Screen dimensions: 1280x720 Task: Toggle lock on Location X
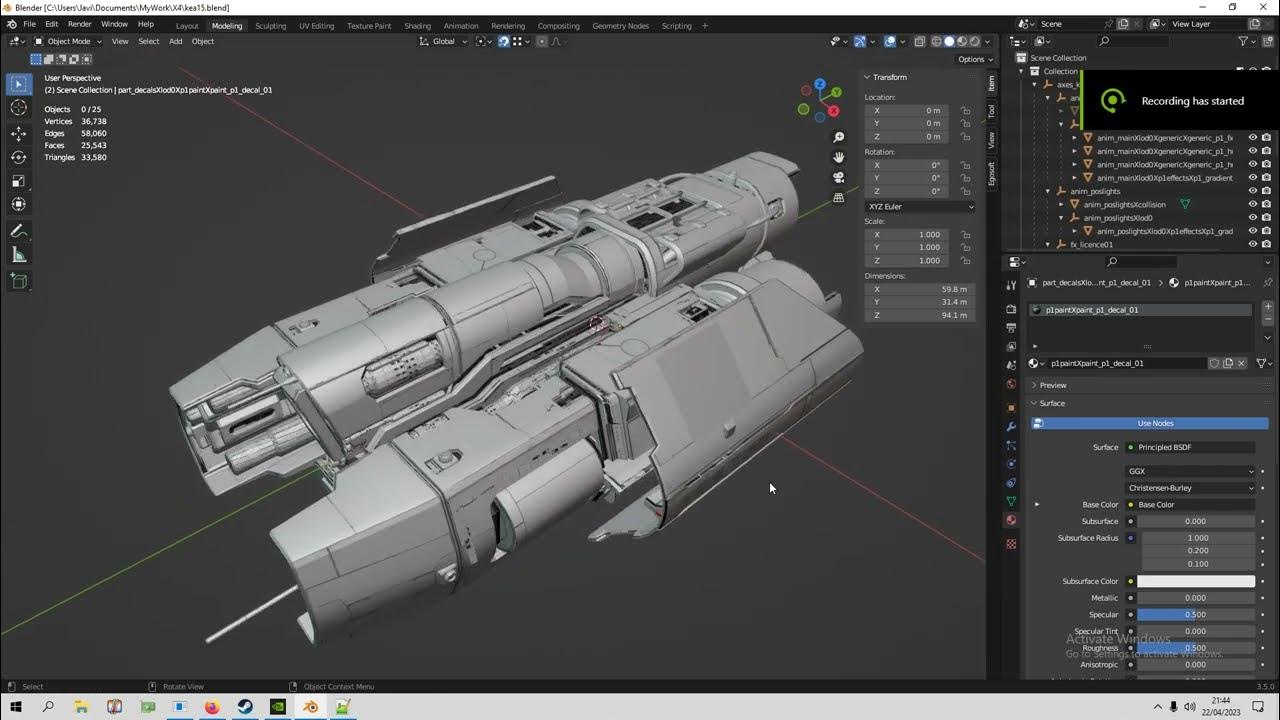(965, 110)
